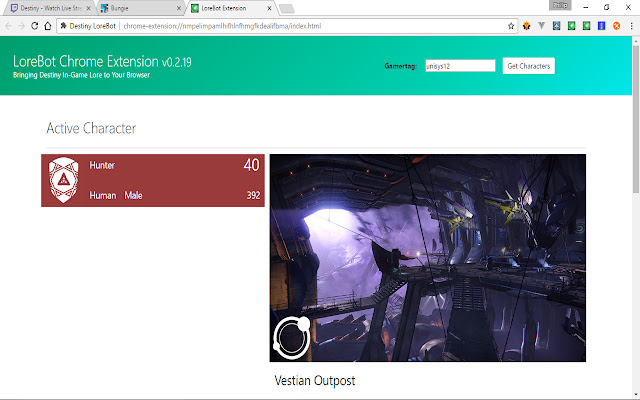Click the scrollbar up arrow
This screenshot has height=400, width=640.
(x=636, y=40)
